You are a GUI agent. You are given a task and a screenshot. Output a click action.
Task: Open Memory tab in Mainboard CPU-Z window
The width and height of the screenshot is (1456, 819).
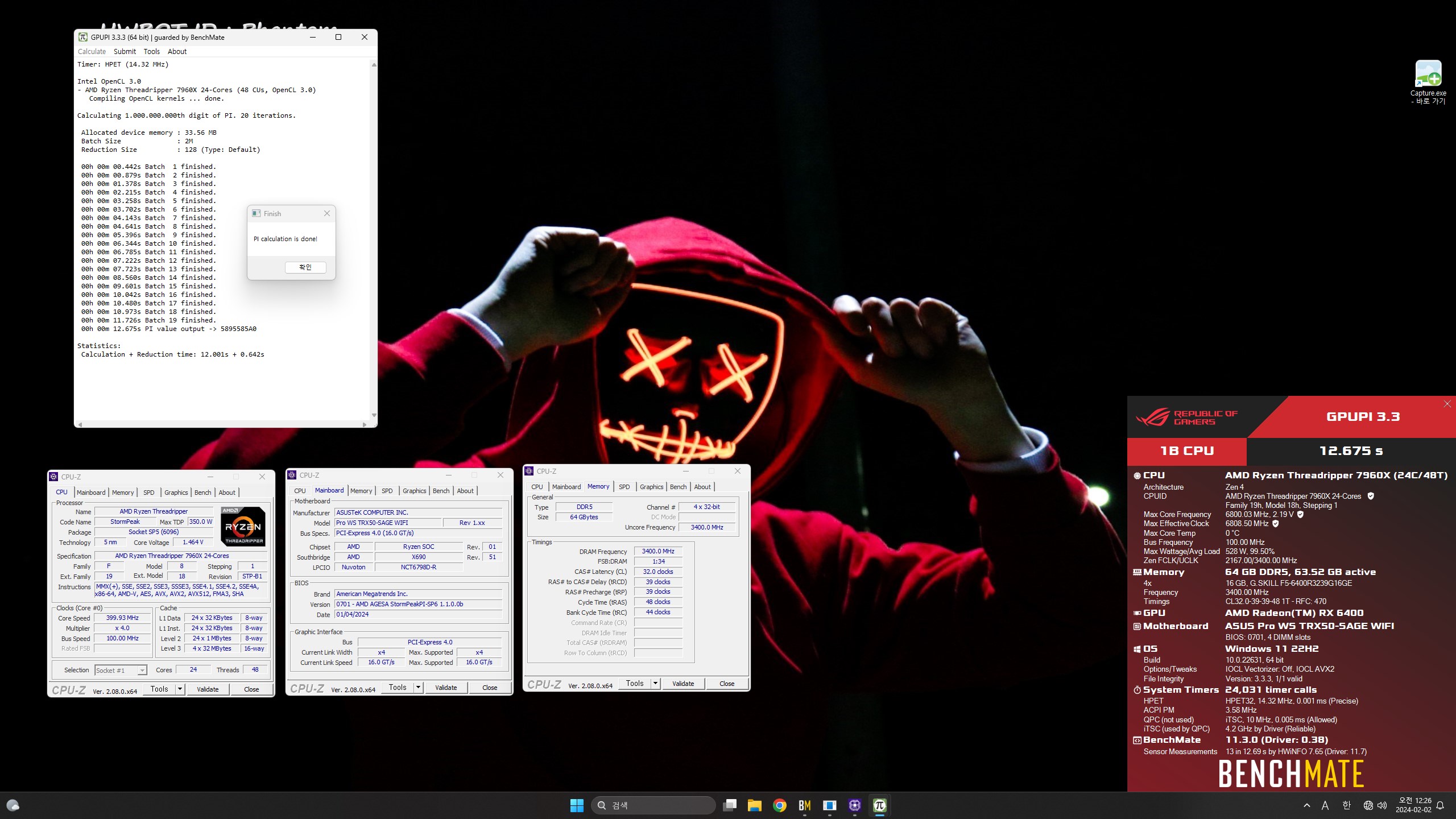(361, 491)
